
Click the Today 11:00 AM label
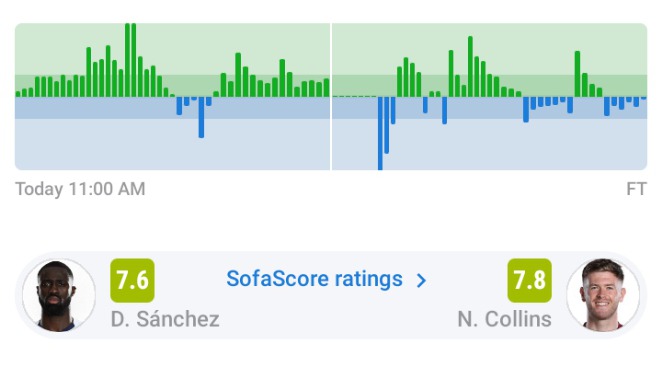[80, 189]
